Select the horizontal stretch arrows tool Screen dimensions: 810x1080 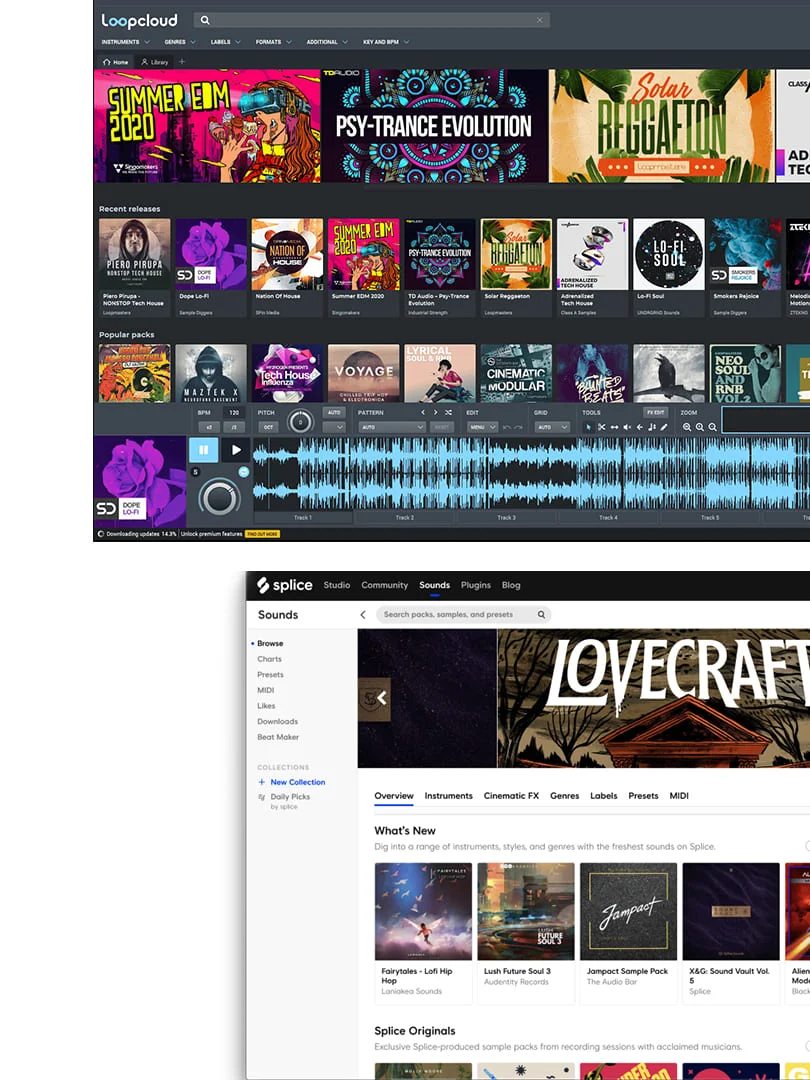pyautogui.click(x=614, y=427)
